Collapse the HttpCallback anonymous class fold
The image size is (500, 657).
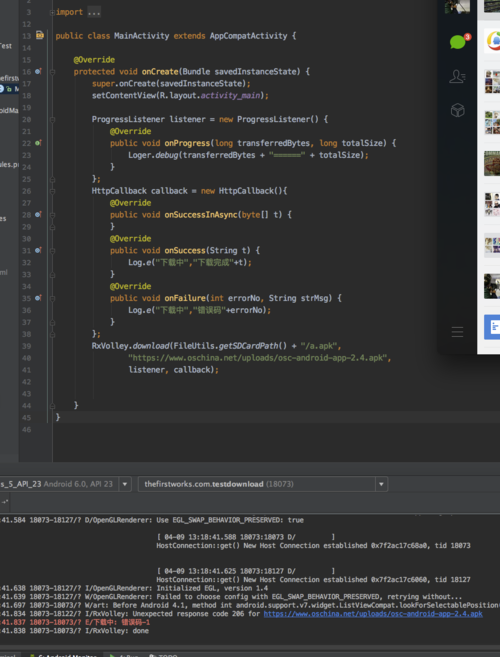[x=52, y=191]
